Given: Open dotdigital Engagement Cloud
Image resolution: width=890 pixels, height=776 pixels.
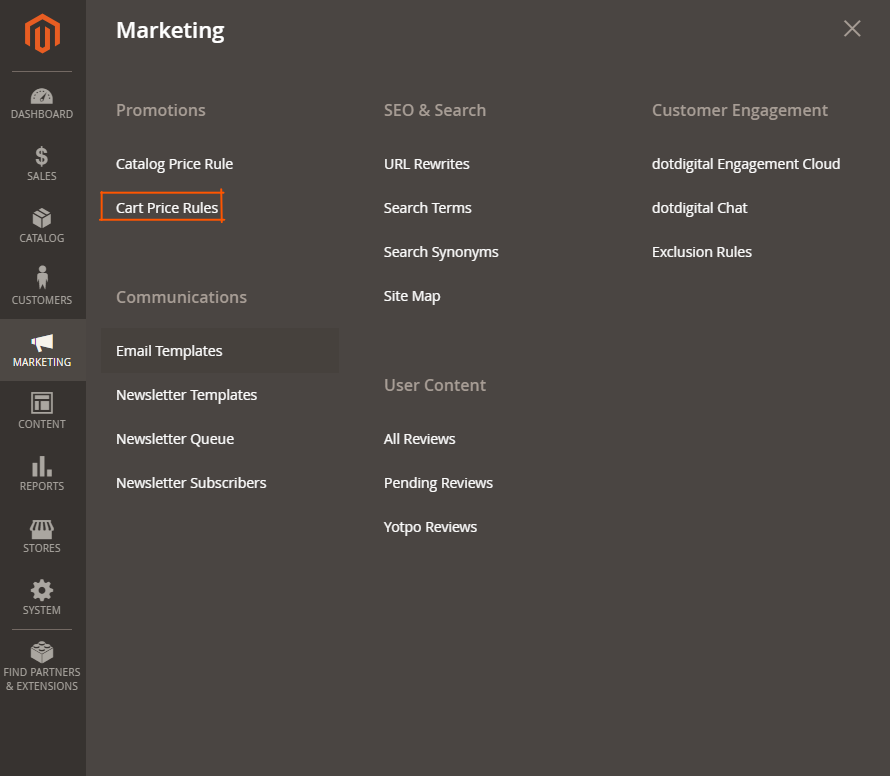Looking at the screenshot, I should (746, 164).
